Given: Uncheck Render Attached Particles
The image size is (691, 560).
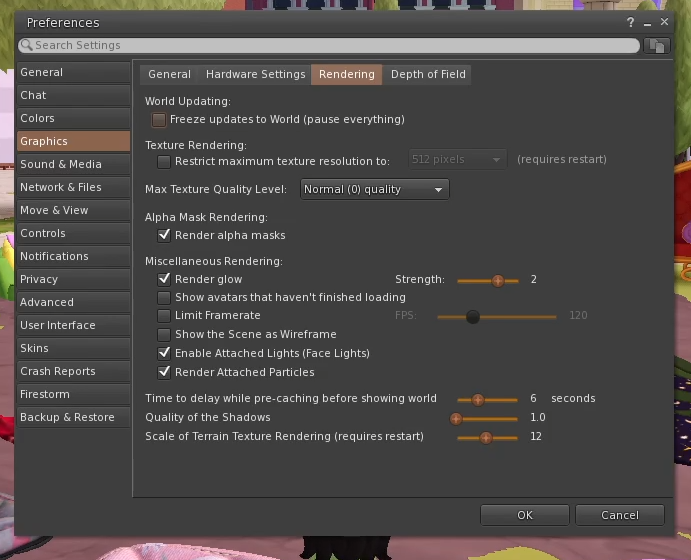Looking at the screenshot, I should pos(164,372).
